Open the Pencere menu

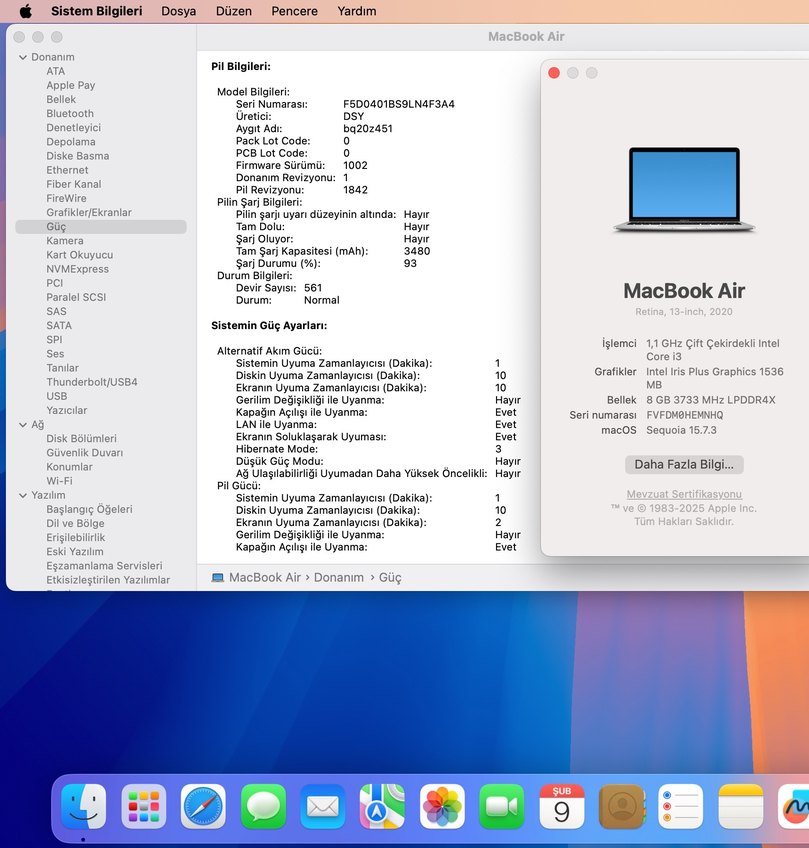294,11
